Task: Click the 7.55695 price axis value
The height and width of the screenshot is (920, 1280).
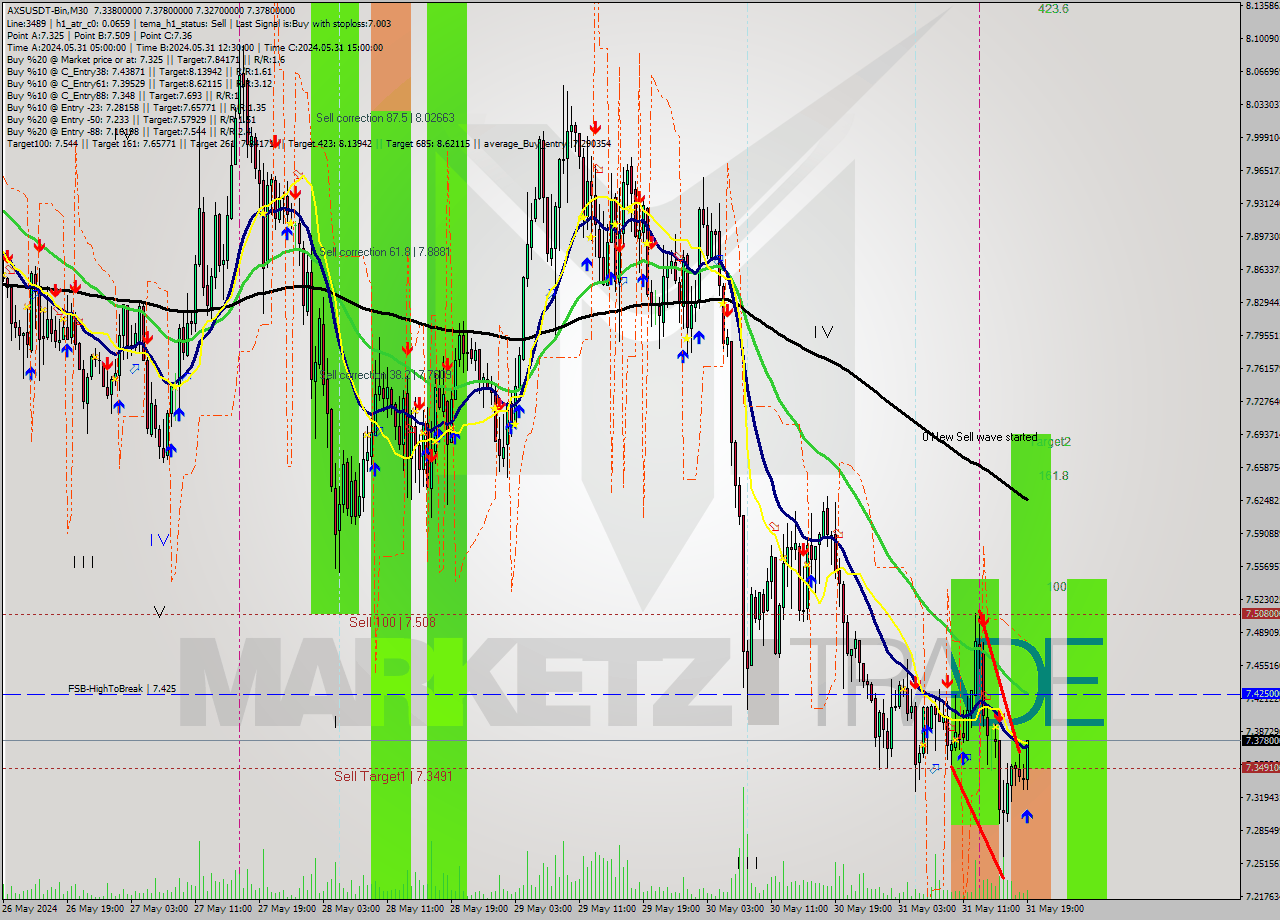Action: pos(1263,566)
